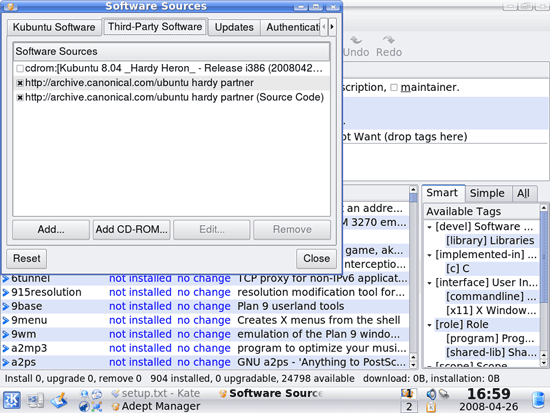Image resolution: width=550 pixels, height=413 pixels.
Task: Click the Available Tags column header
Action: click(482, 212)
